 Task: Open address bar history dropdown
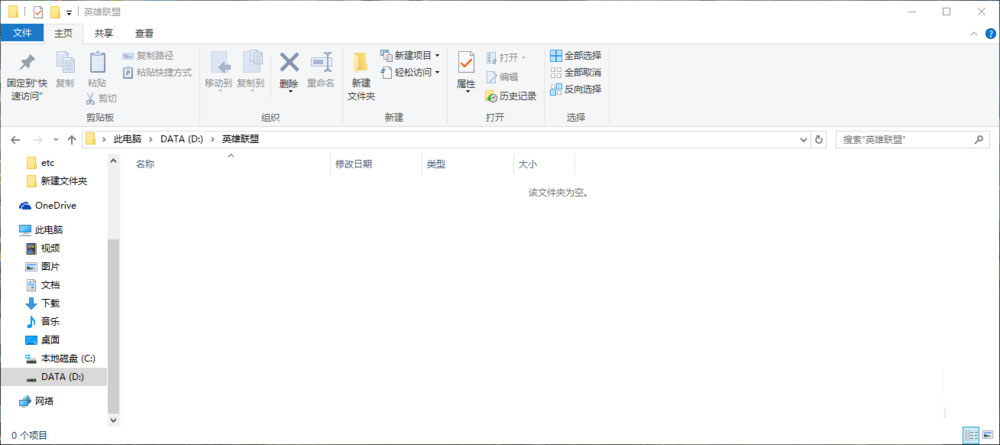tap(804, 140)
